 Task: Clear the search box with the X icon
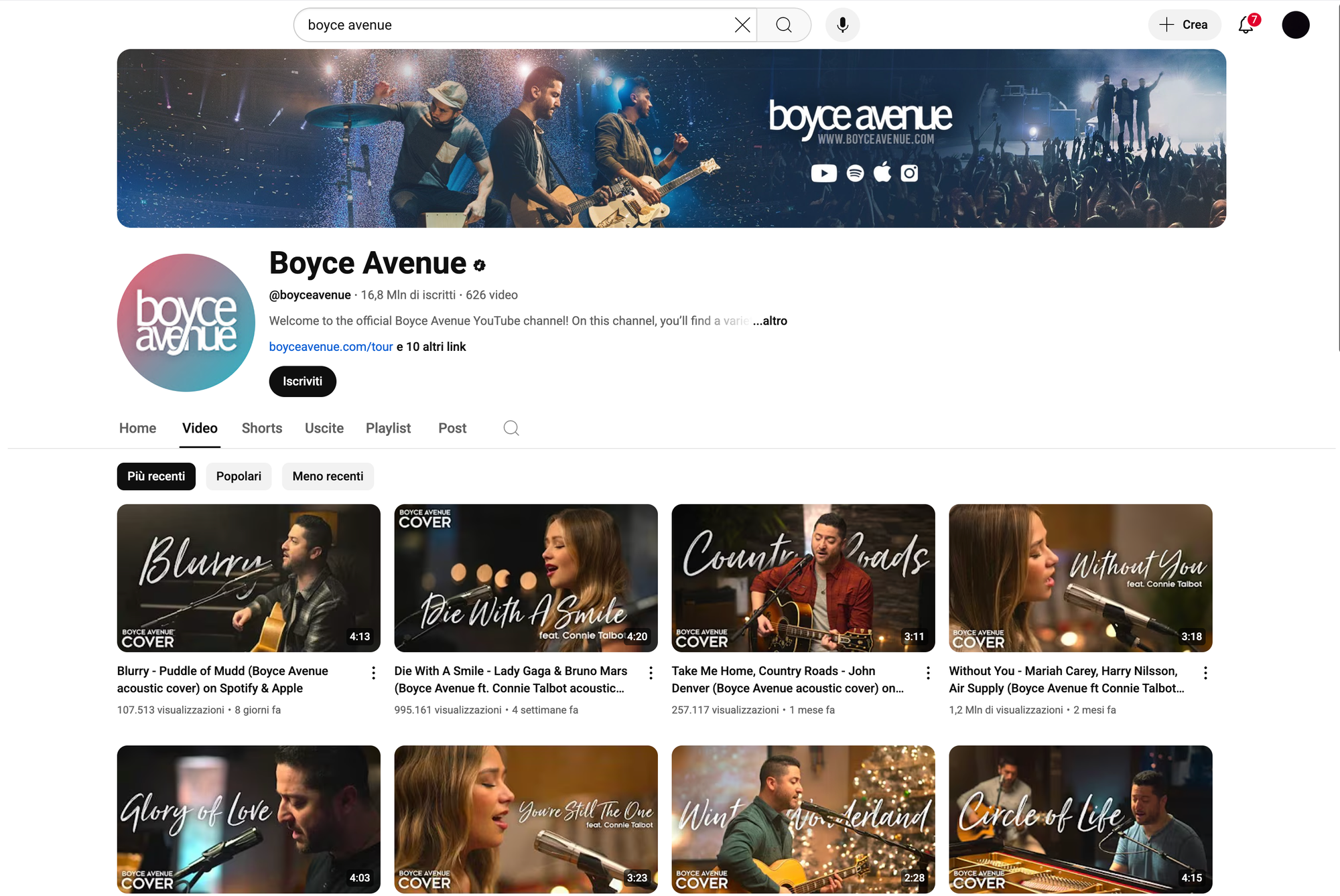point(742,25)
